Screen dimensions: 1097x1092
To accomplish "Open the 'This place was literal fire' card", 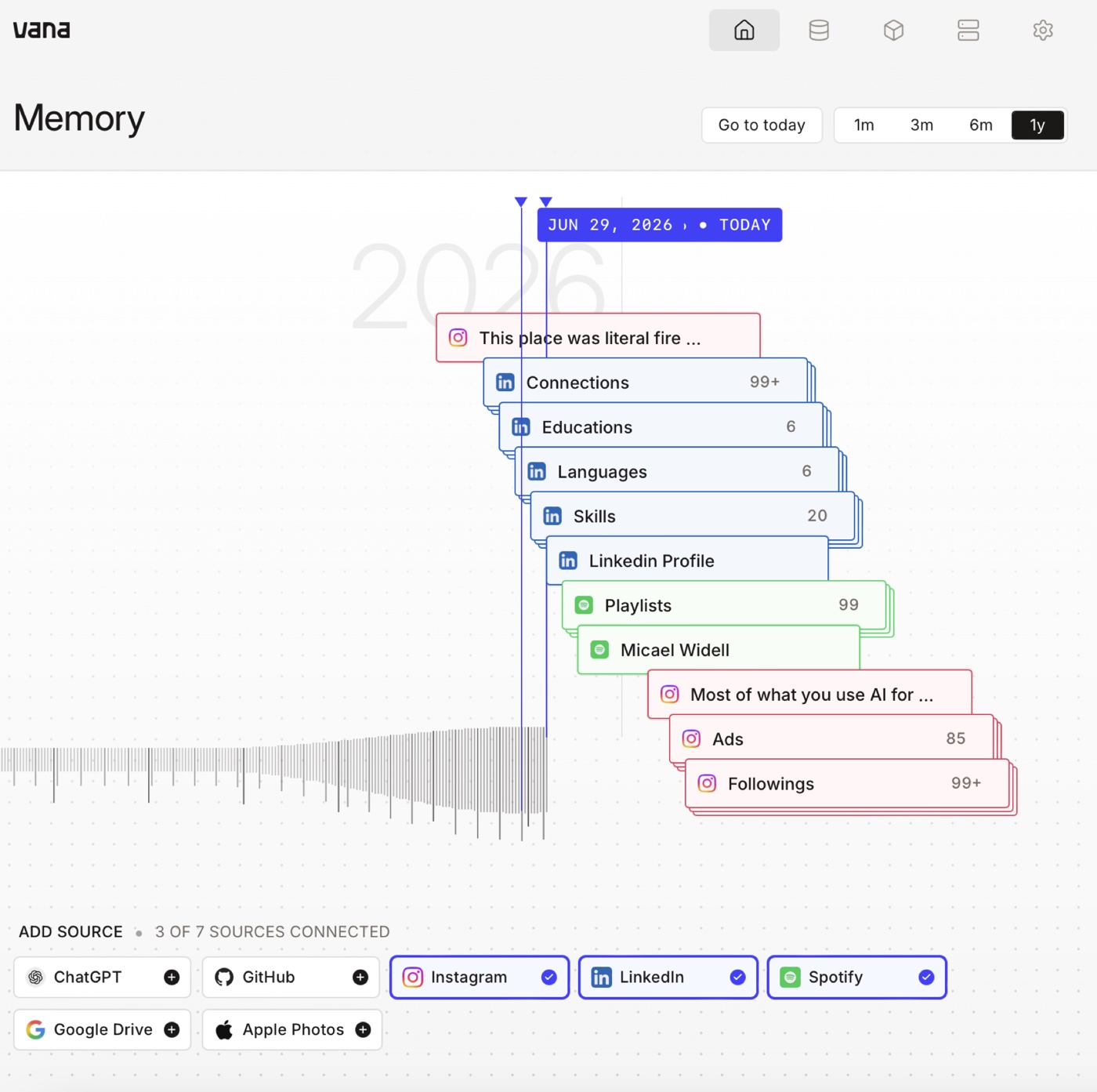I will tap(598, 337).
